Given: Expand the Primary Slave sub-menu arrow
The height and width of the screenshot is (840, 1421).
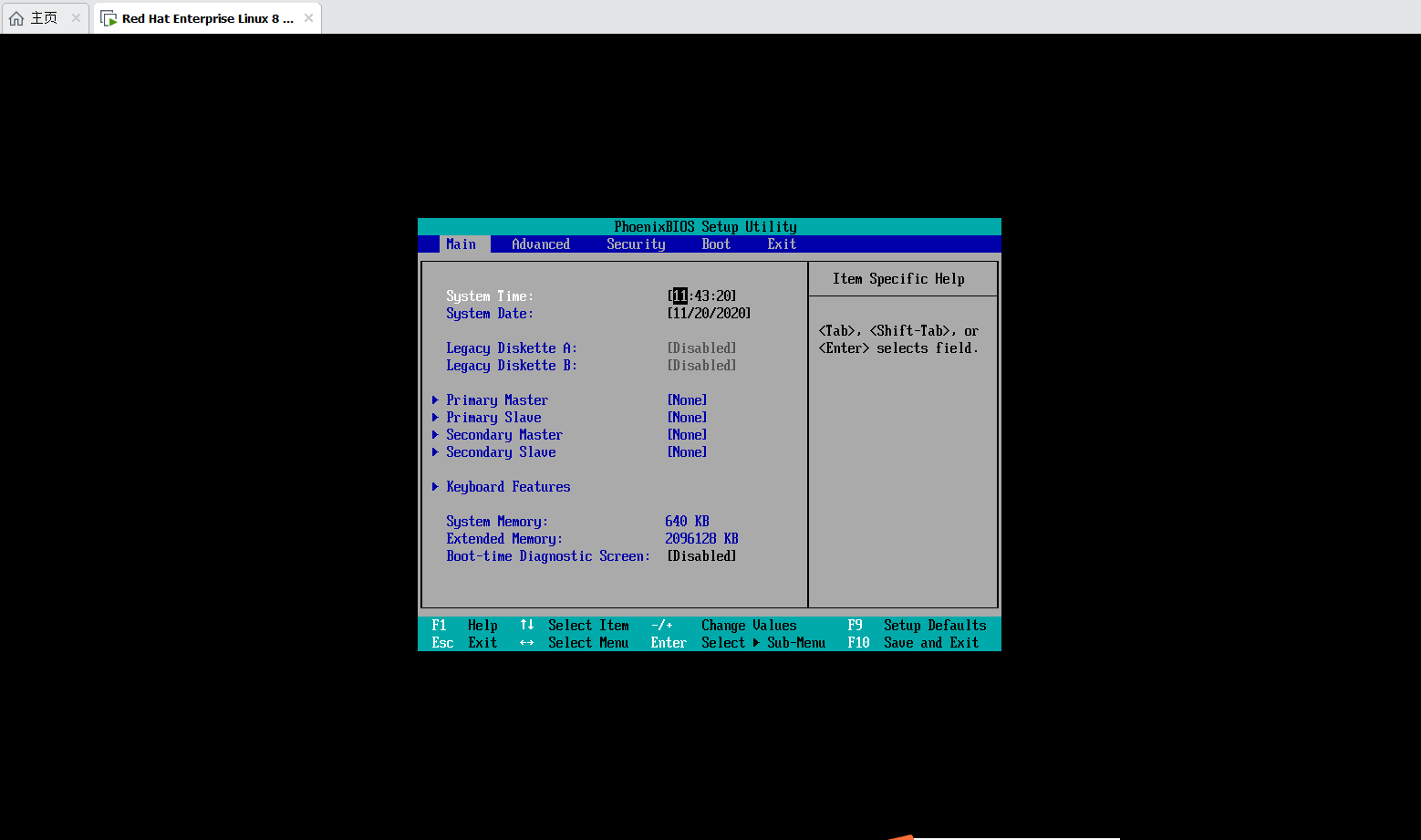Looking at the screenshot, I should coord(435,417).
